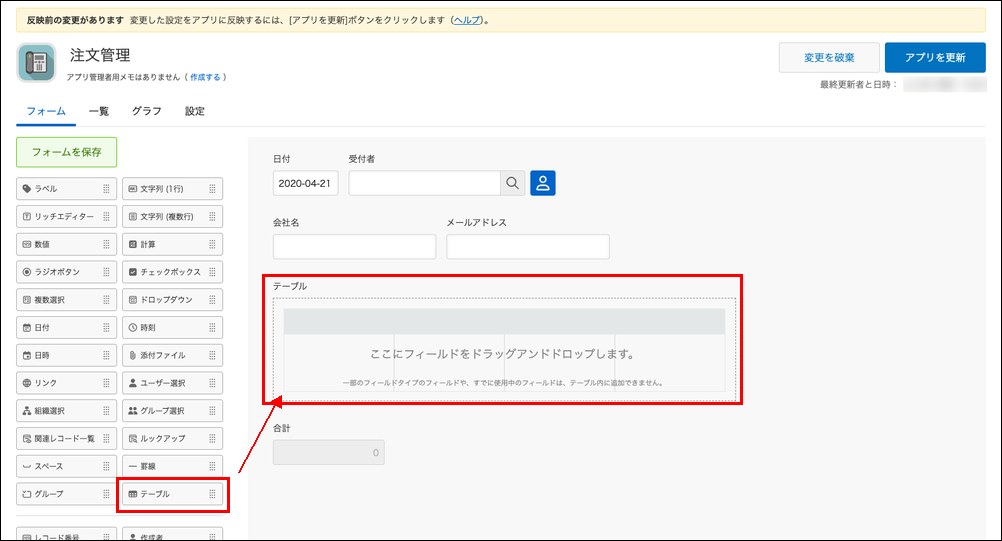This screenshot has width=1002, height=541.
Task: Select the チェックボックス field item
Action: tap(173, 272)
